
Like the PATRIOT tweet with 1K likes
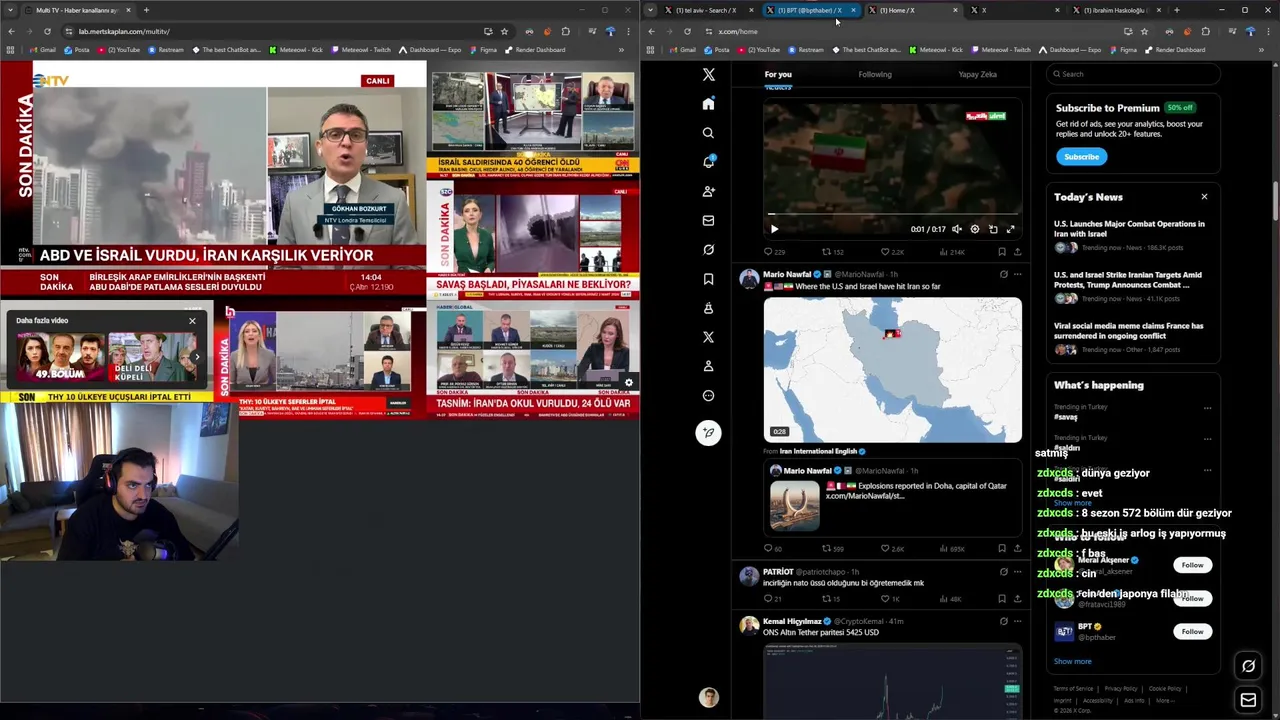(x=891, y=599)
